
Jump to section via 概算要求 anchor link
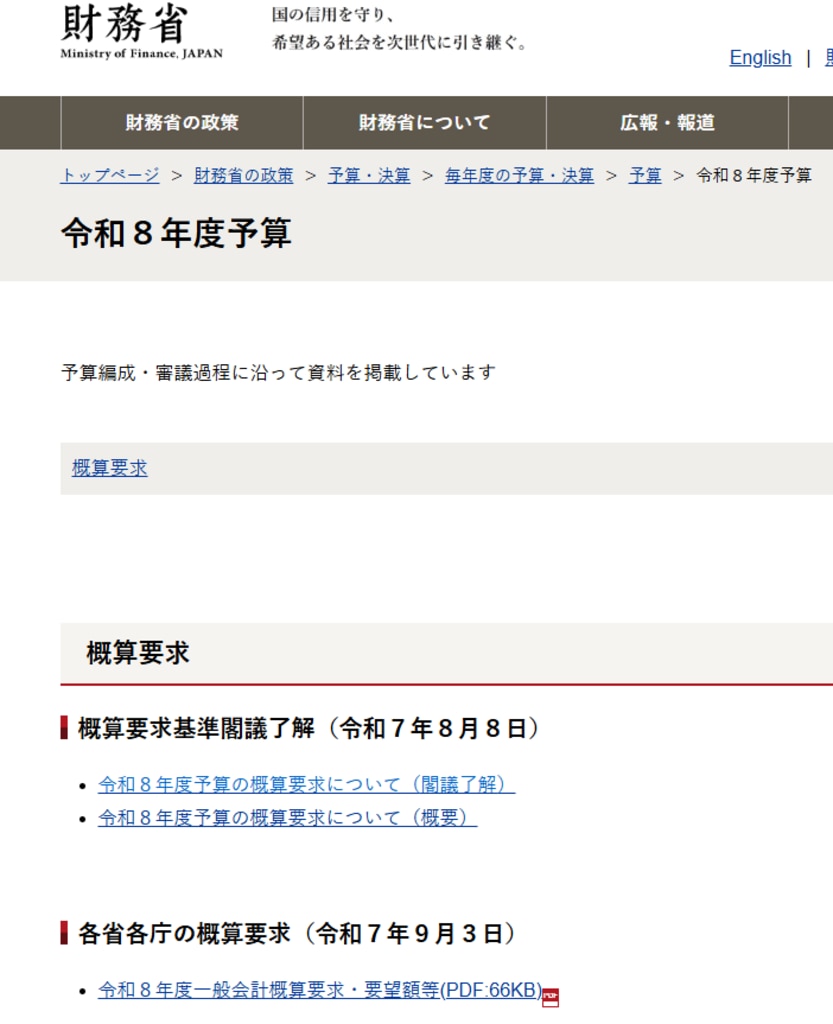(x=110, y=468)
